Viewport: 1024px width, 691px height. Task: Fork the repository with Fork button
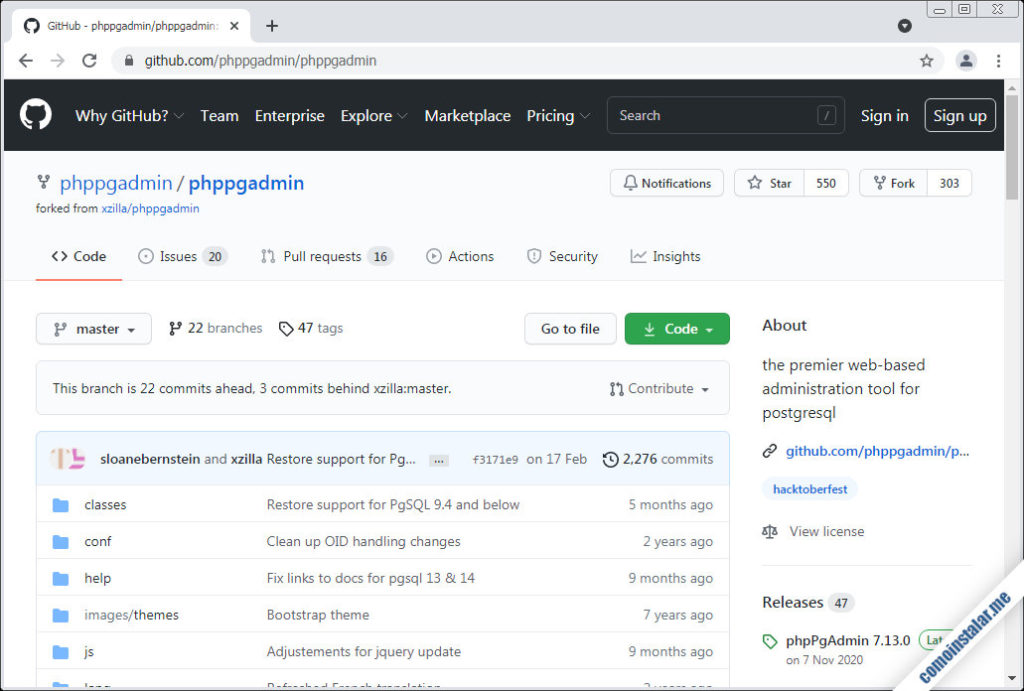point(894,183)
